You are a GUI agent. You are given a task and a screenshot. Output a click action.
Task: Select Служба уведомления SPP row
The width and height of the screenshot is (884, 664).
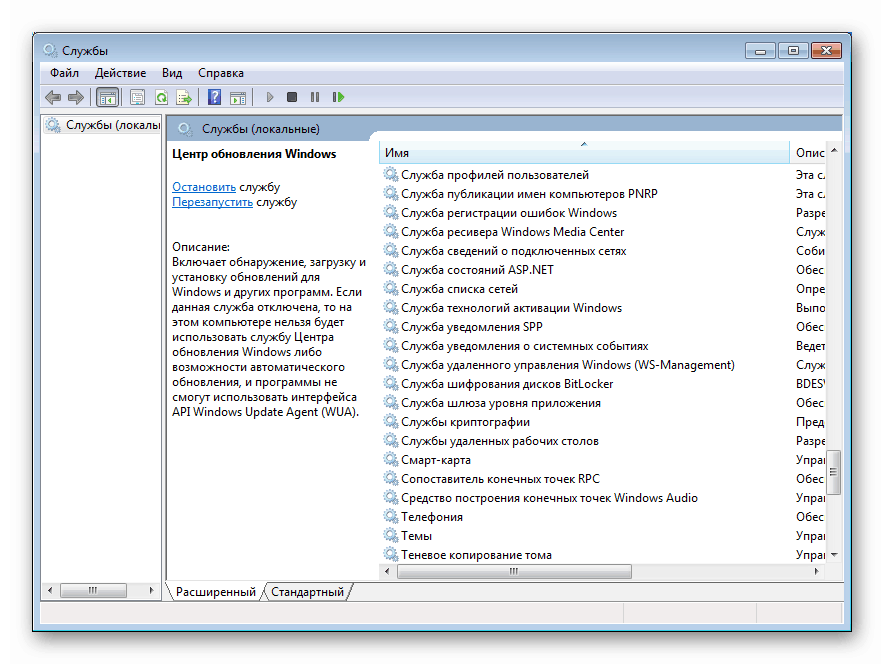[x=603, y=327]
